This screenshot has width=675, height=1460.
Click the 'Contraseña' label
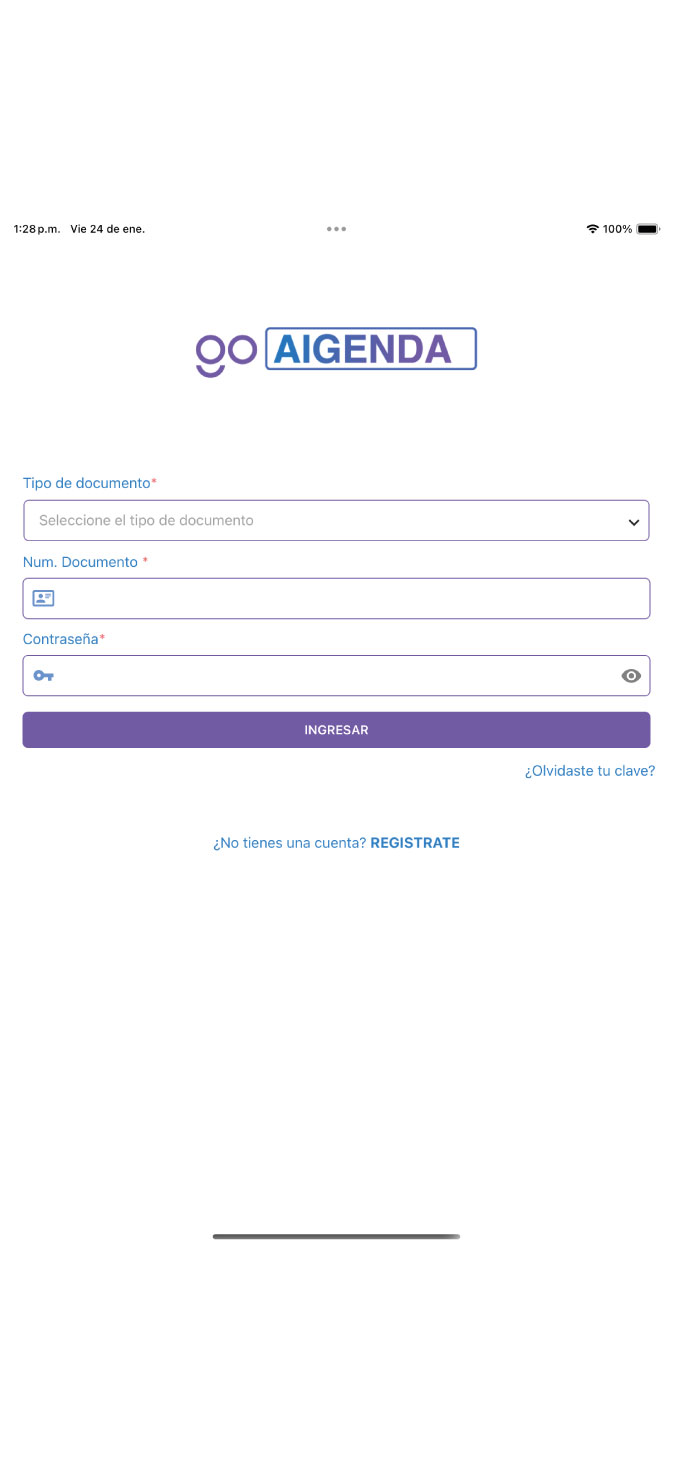61,639
